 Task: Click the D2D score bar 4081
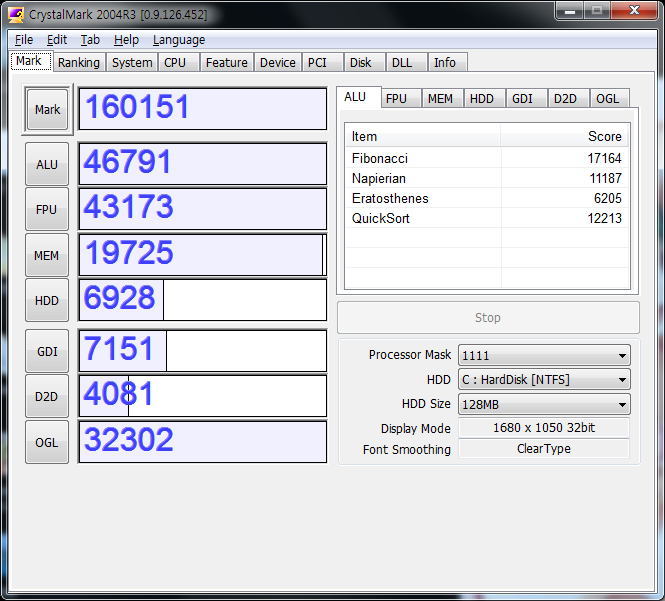pyautogui.click(x=203, y=396)
